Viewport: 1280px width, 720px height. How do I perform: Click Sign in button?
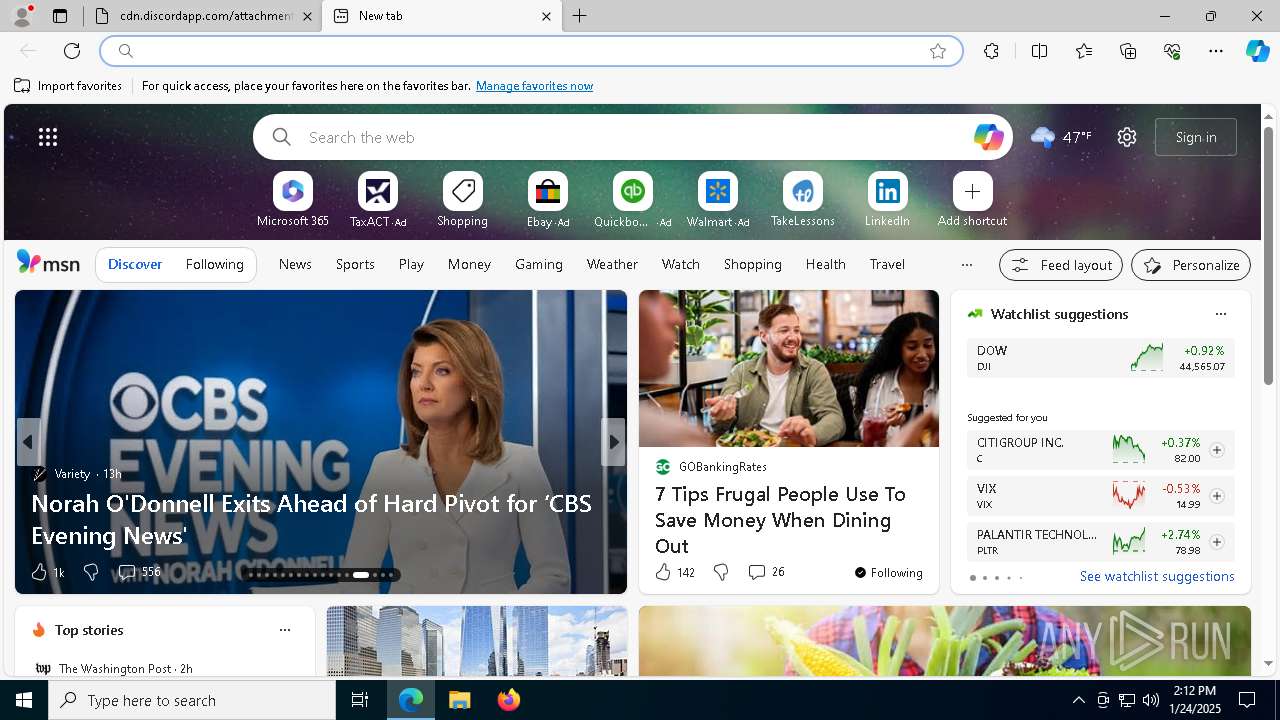1196,137
